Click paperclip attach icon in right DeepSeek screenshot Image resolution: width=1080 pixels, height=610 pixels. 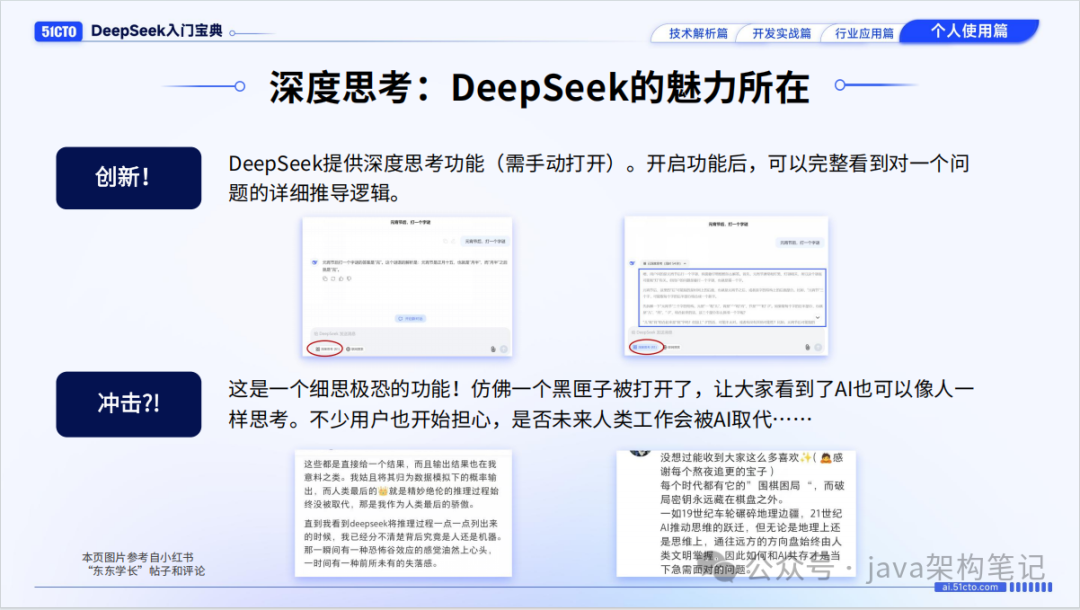[807, 347]
